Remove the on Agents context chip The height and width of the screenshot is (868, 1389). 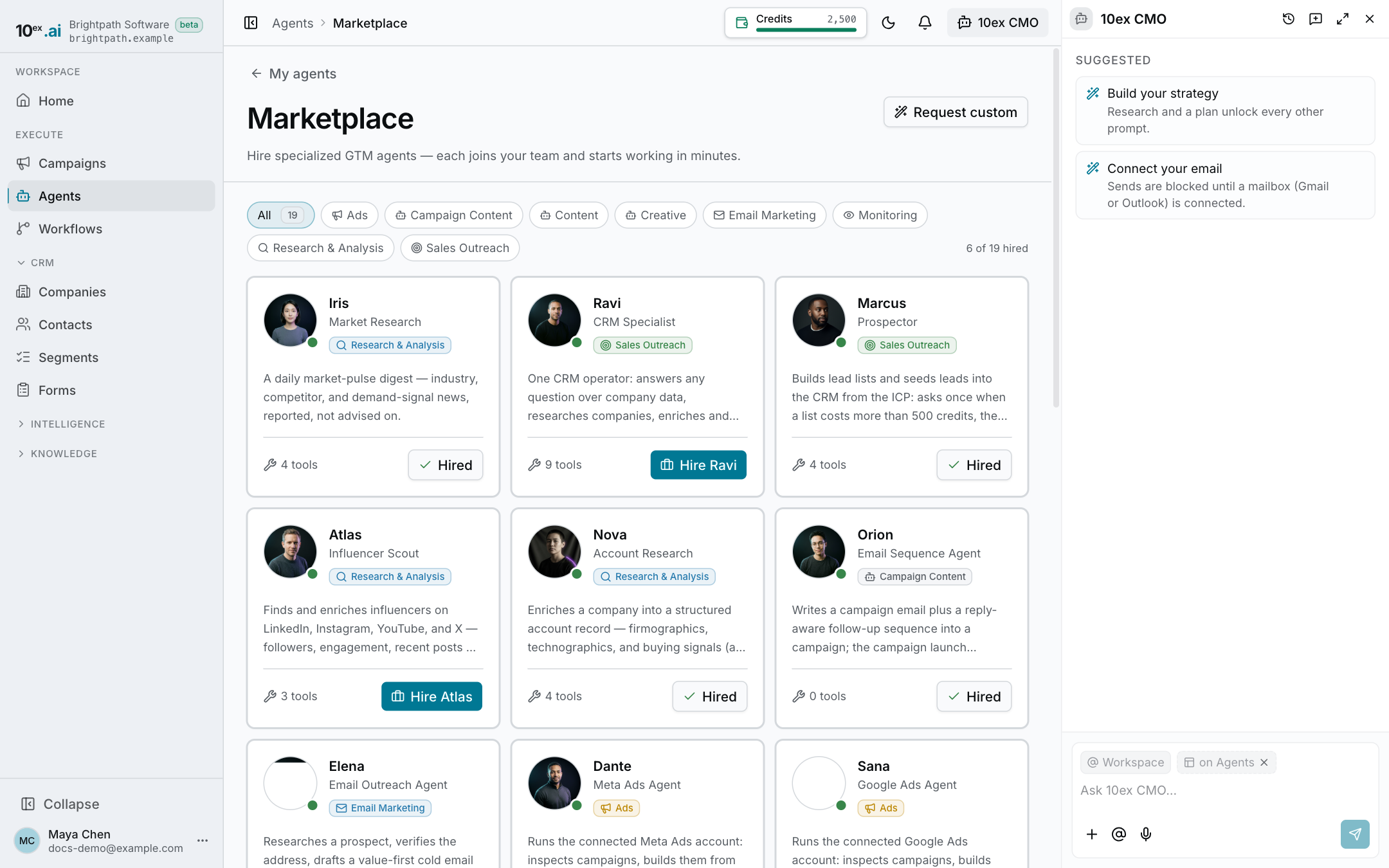pos(1264,763)
